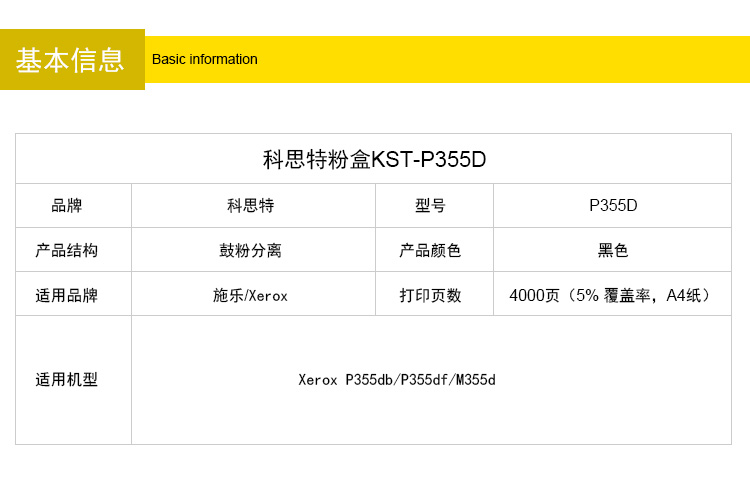Viewport: 750px width, 479px height.
Task: Select the 施乐/Xerox compatible brand value
Action: (250, 295)
